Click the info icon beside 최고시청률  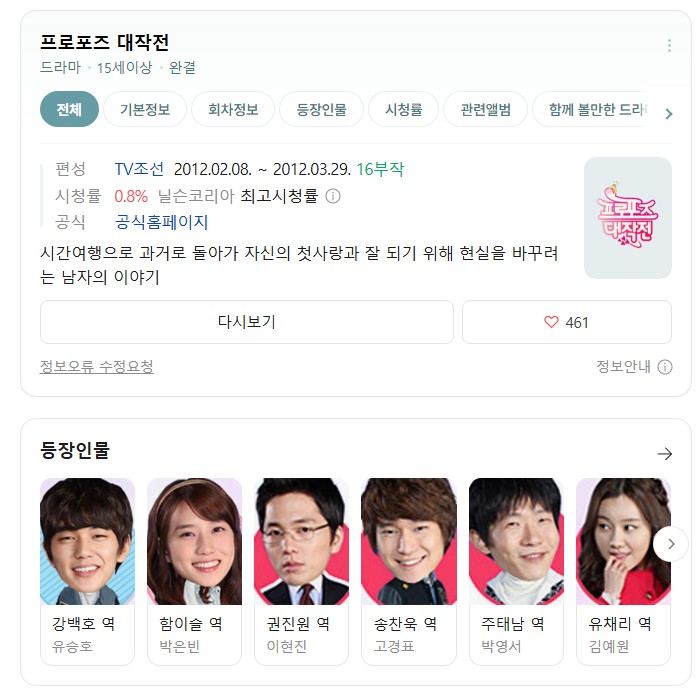pos(333,196)
